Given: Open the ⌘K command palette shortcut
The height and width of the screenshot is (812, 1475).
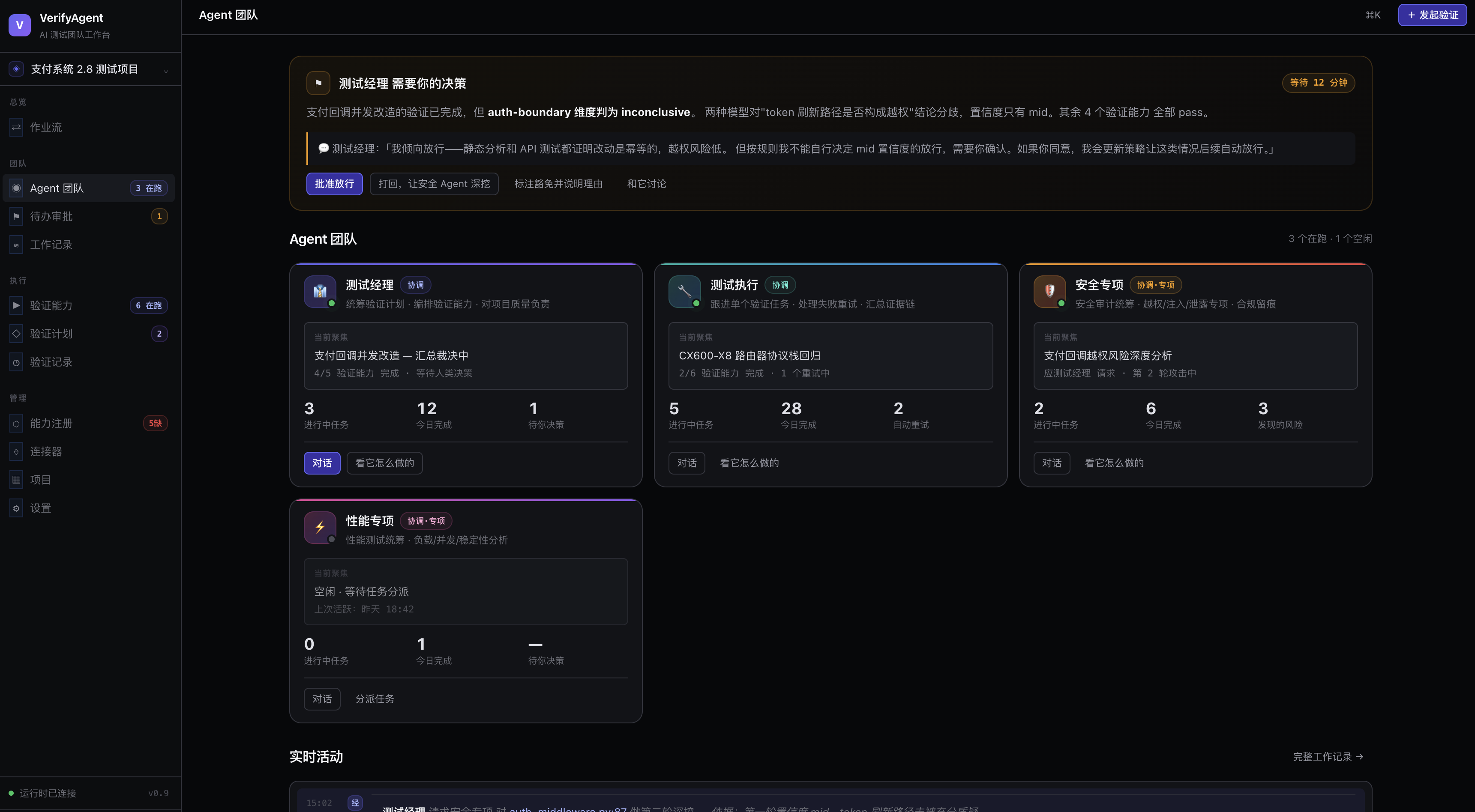Looking at the screenshot, I should pyautogui.click(x=1373, y=15).
